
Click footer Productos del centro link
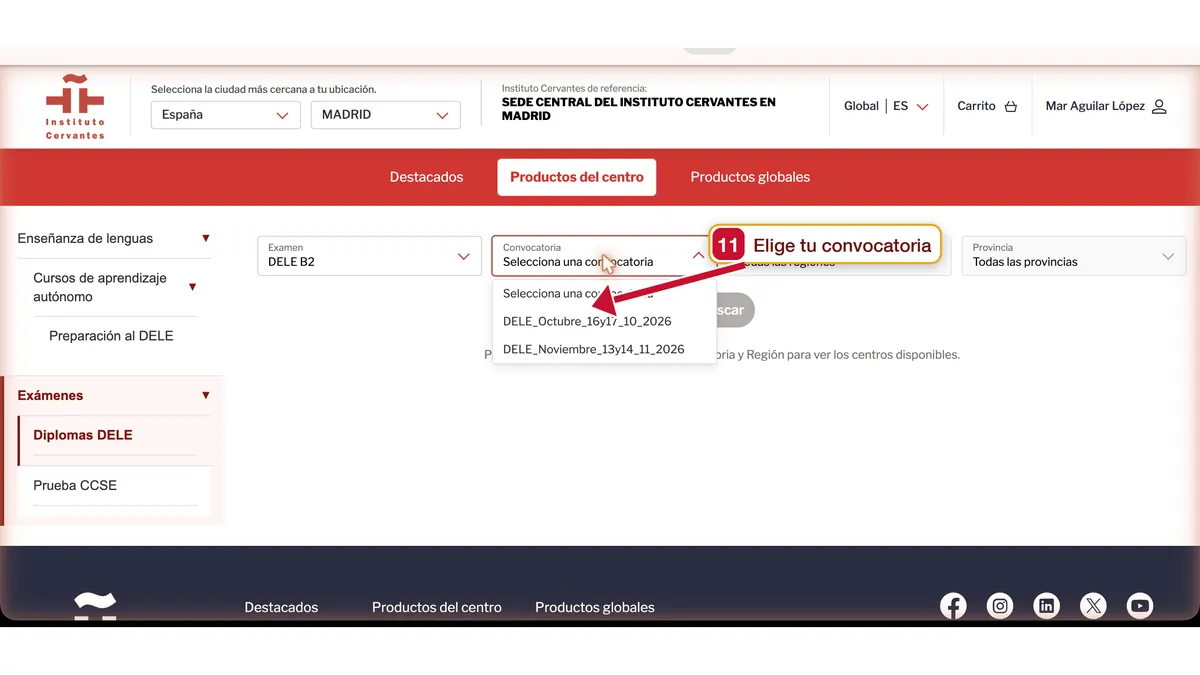[x=437, y=607]
